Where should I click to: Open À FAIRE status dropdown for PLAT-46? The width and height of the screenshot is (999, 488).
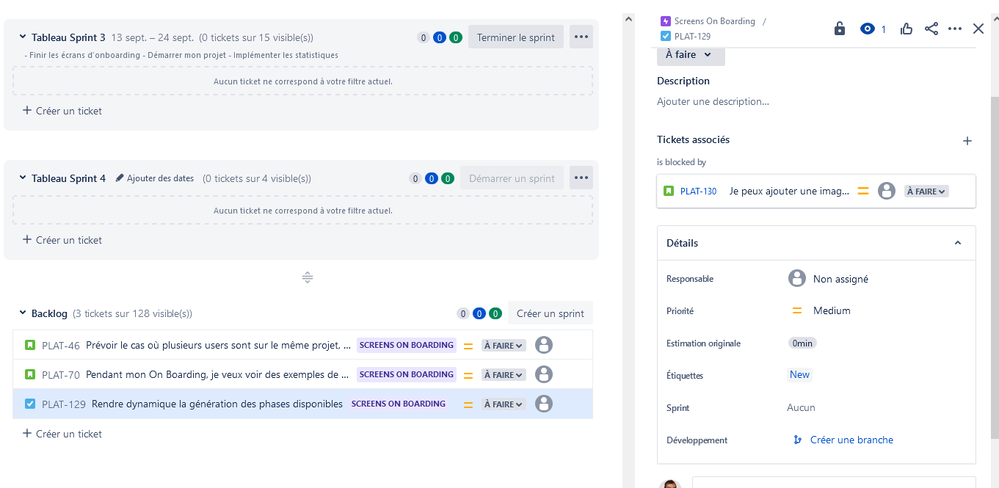pos(503,345)
